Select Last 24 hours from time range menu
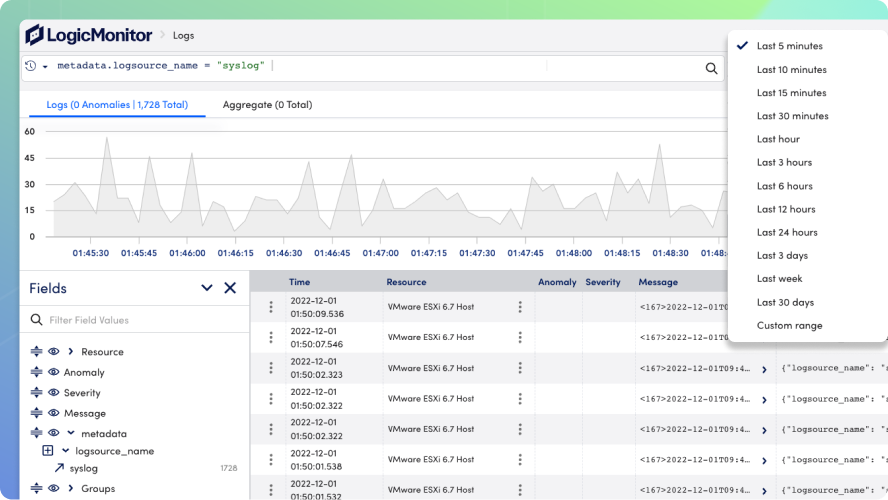The width and height of the screenshot is (888, 500). click(787, 232)
